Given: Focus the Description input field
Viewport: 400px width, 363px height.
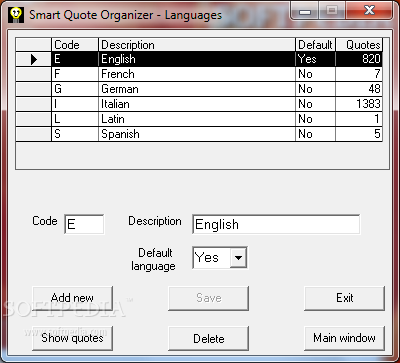Looking at the screenshot, I should coord(276,224).
